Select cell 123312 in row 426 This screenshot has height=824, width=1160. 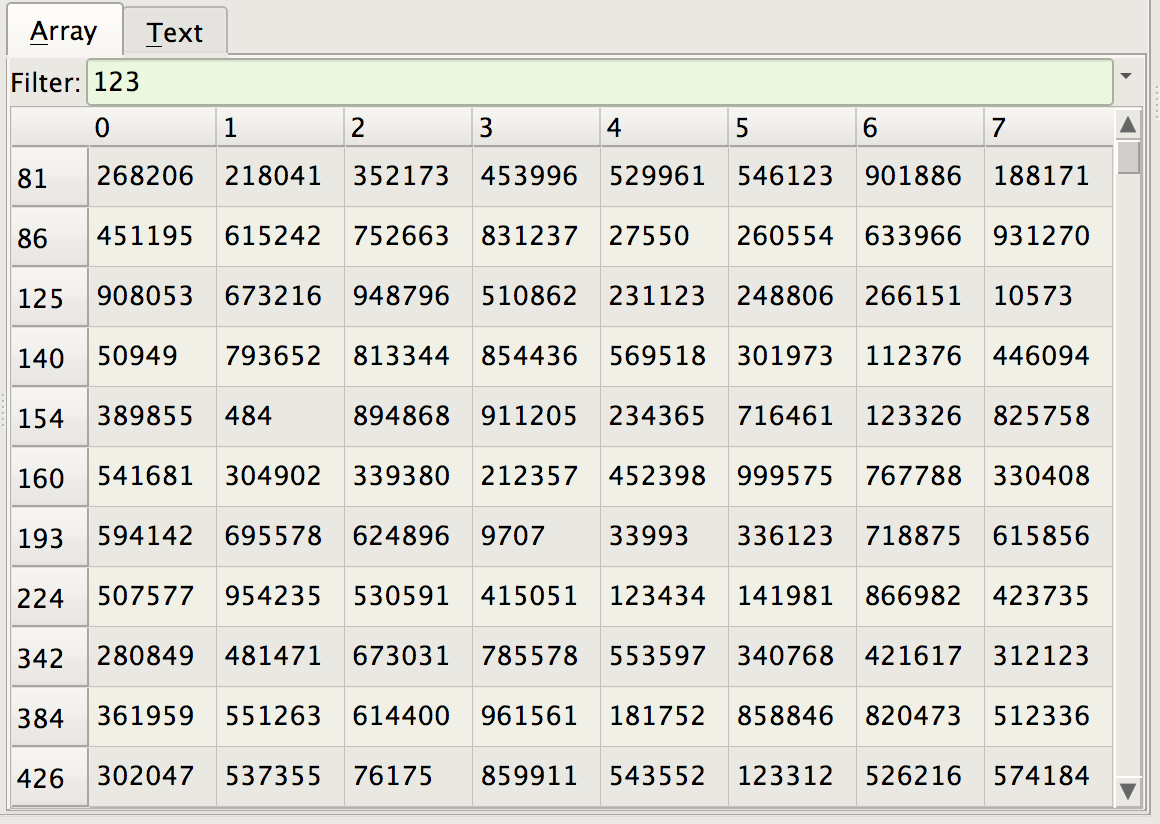point(792,776)
